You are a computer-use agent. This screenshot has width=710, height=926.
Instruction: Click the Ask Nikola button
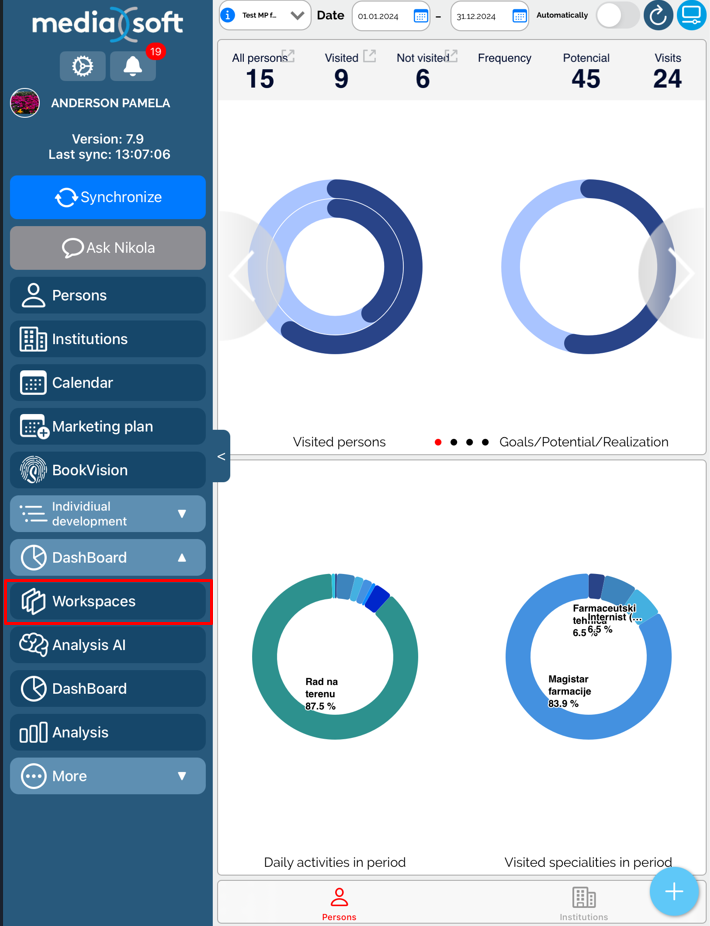[108, 248]
